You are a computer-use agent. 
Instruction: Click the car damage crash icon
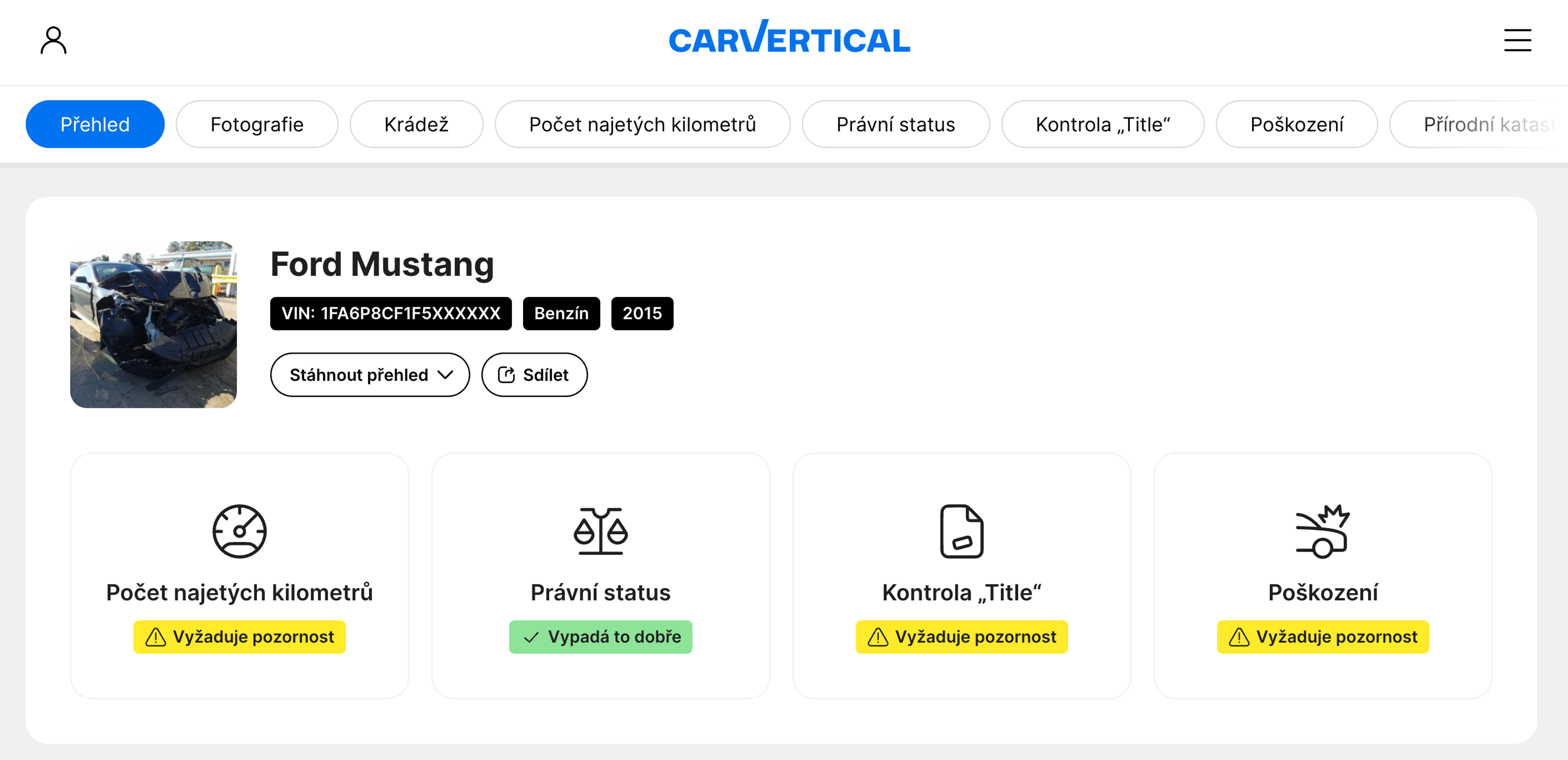pos(1323,531)
